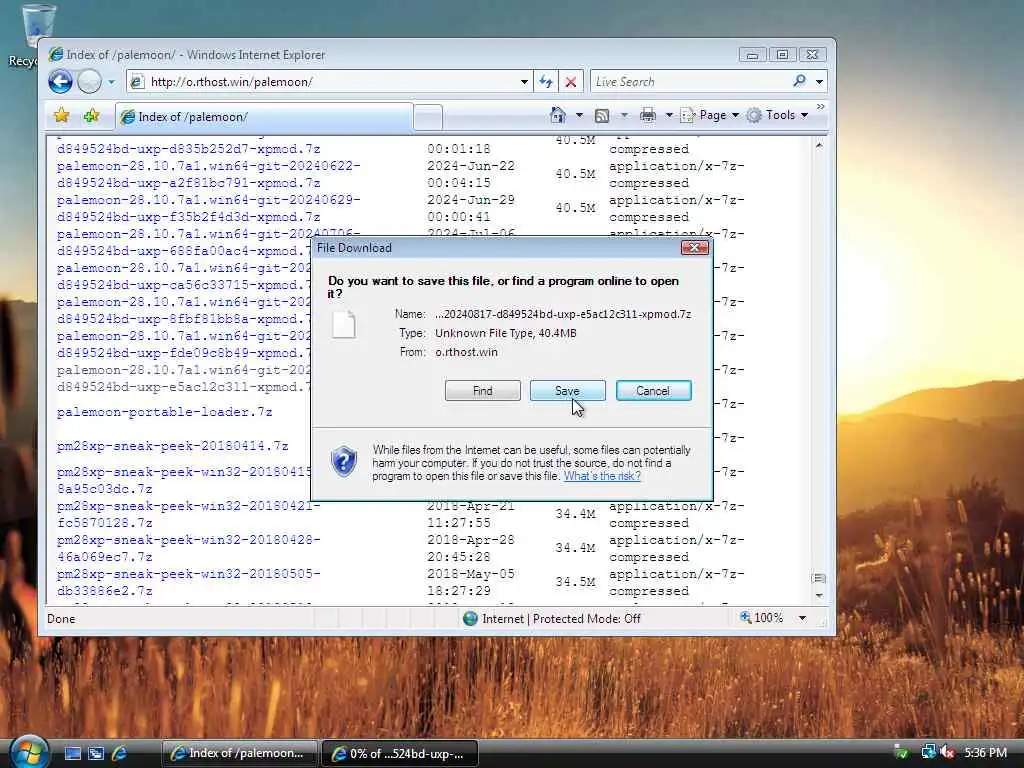Expand the Feeds dropdown arrow
This screenshot has height=768, width=1024.
[624, 116]
